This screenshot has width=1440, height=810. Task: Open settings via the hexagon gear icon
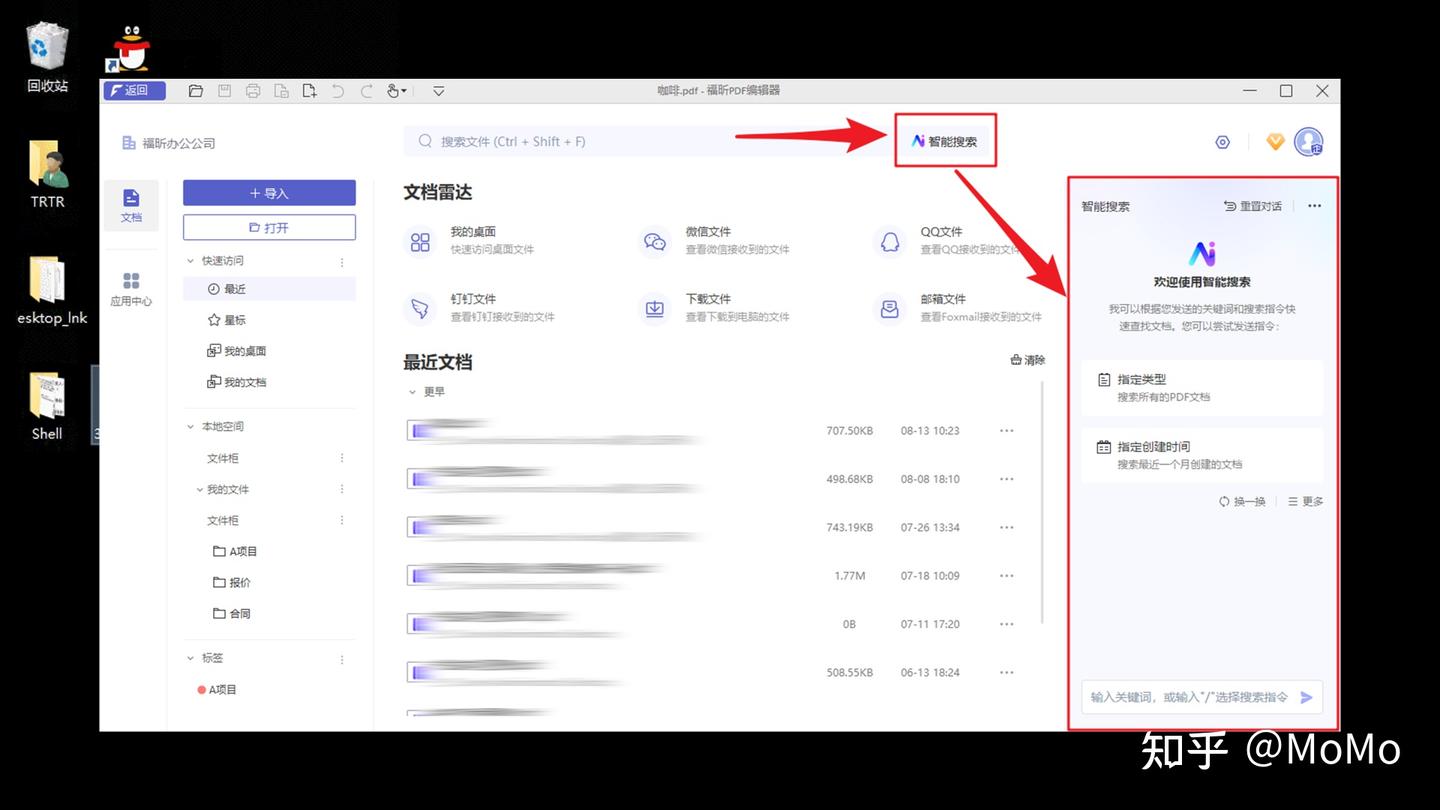(x=1222, y=142)
